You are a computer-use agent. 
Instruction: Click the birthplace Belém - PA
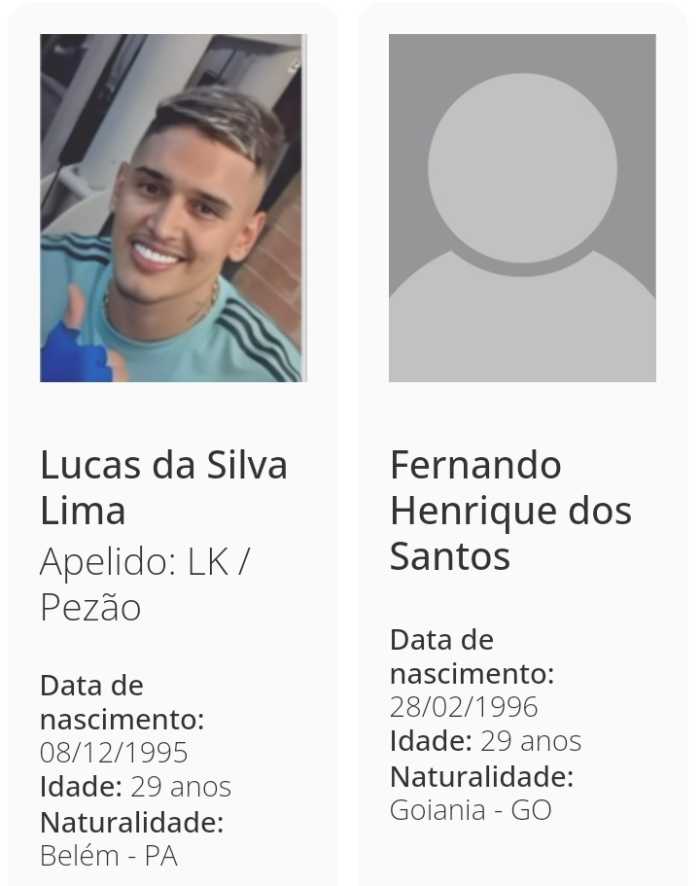point(109,856)
